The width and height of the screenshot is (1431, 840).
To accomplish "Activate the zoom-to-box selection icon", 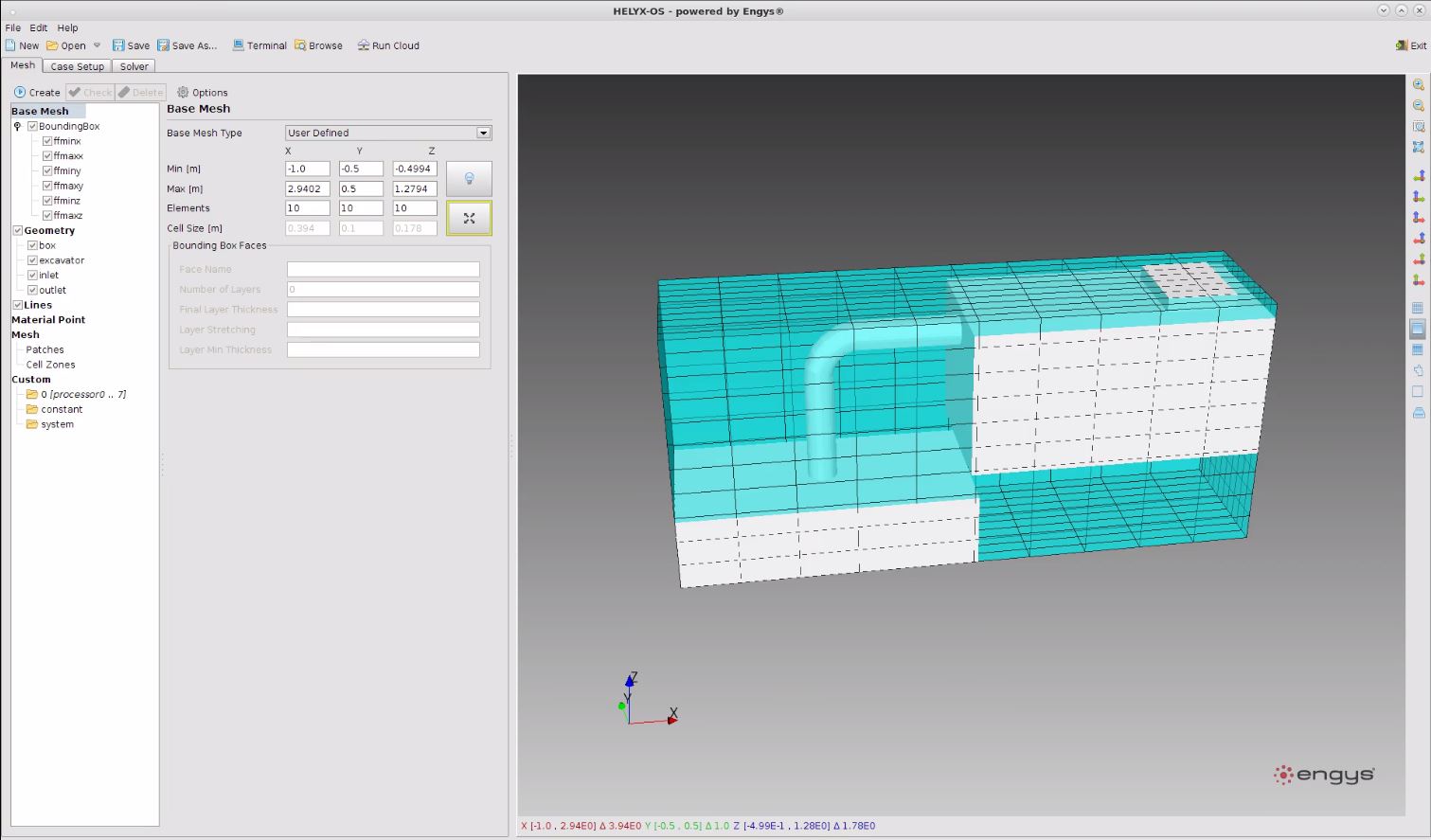I will (x=1418, y=127).
